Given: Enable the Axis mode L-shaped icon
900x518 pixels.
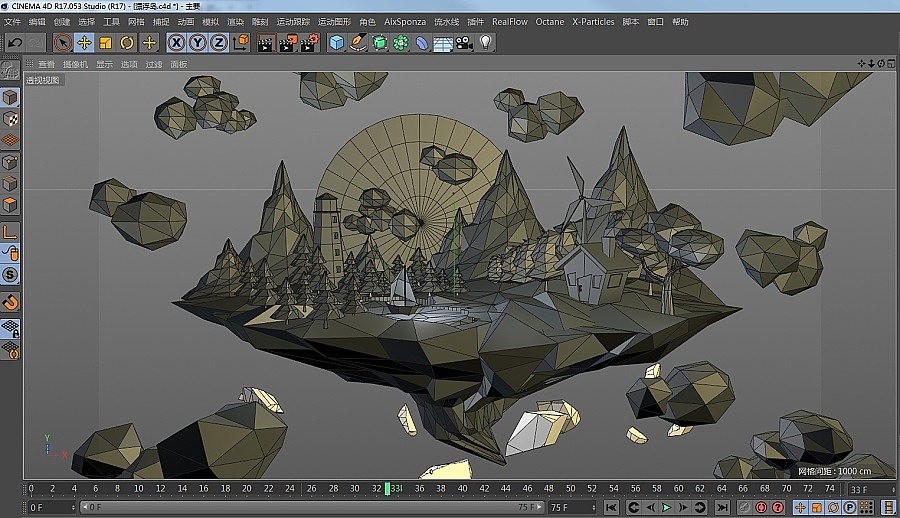Looking at the screenshot, I should coord(10,231).
